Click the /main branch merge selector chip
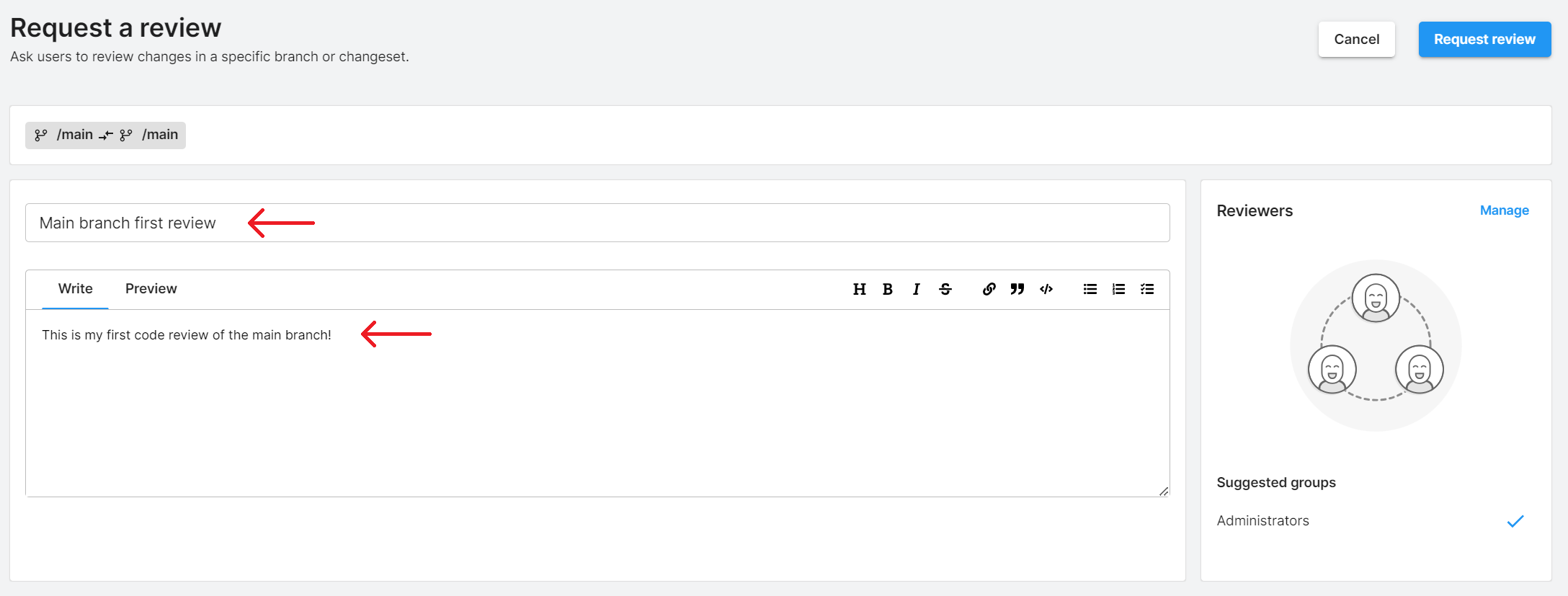This screenshot has height=596, width=1568. click(x=106, y=135)
